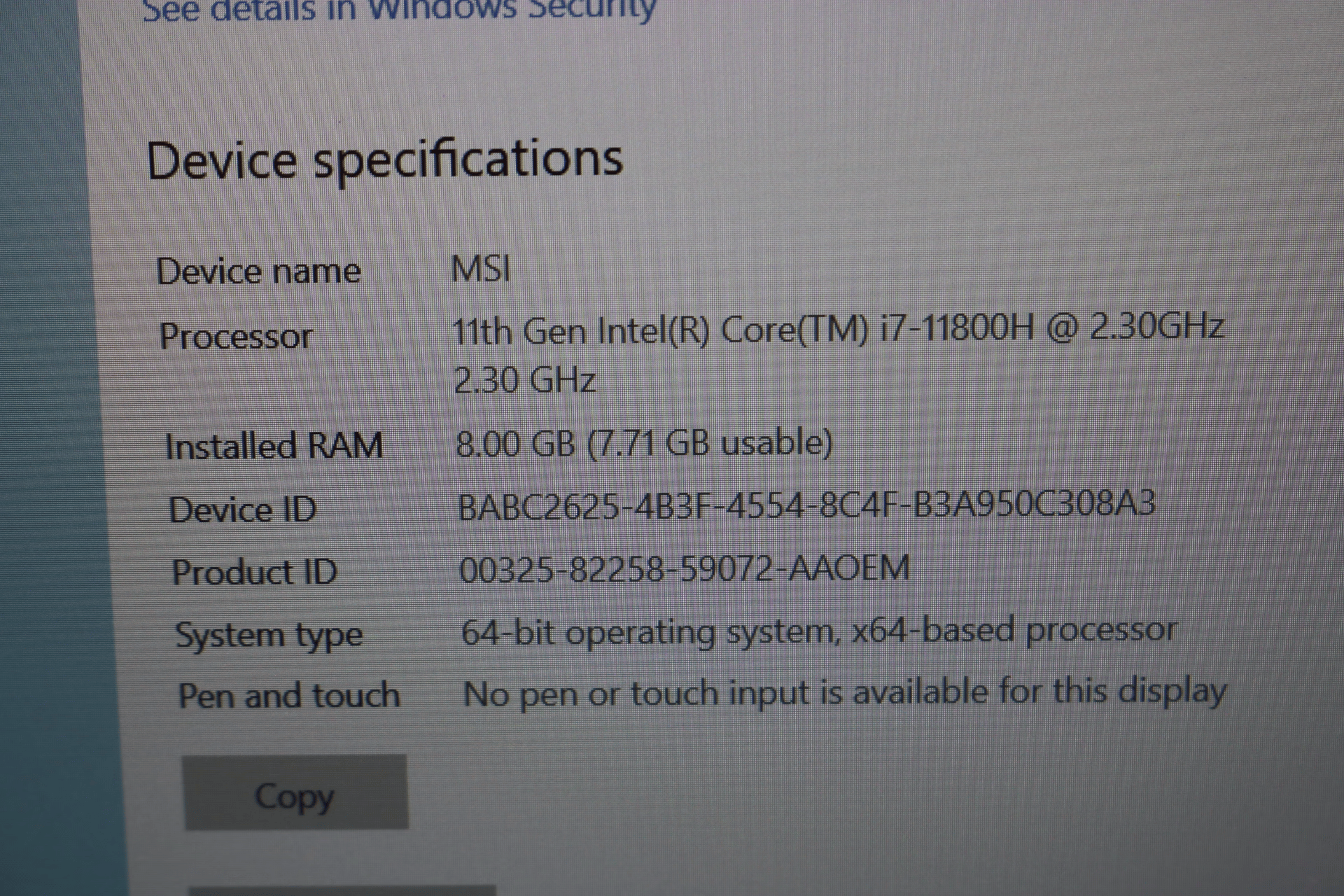
Task: Click the teal panel strip at the window's left
Action: tap(42, 448)
